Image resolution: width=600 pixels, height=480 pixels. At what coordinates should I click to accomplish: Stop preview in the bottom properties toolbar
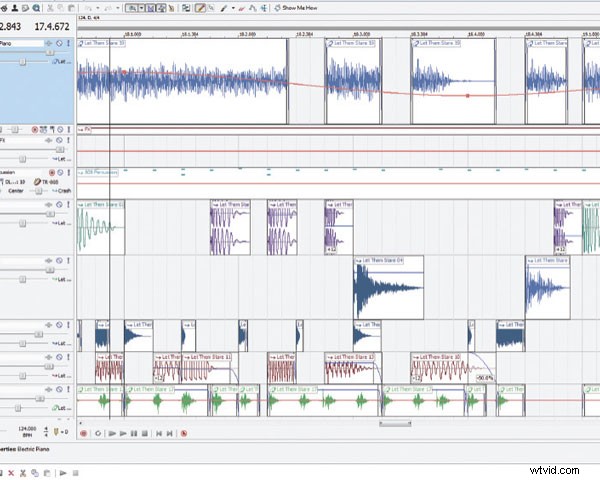pos(75,473)
